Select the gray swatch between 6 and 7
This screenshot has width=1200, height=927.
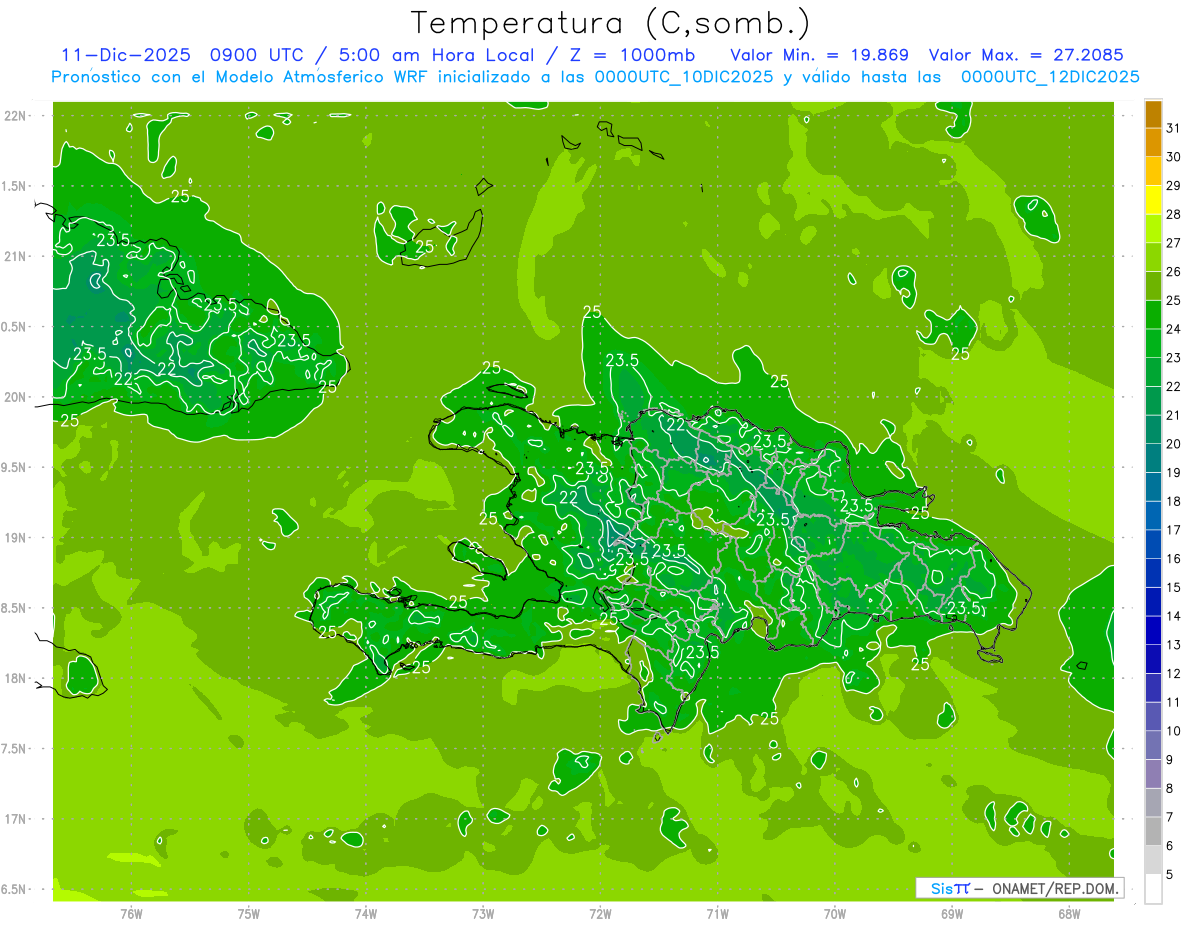point(1153,832)
